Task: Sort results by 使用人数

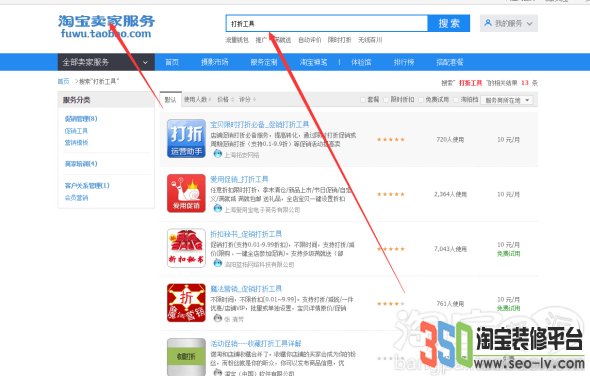Action: pyautogui.click(x=197, y=99)
